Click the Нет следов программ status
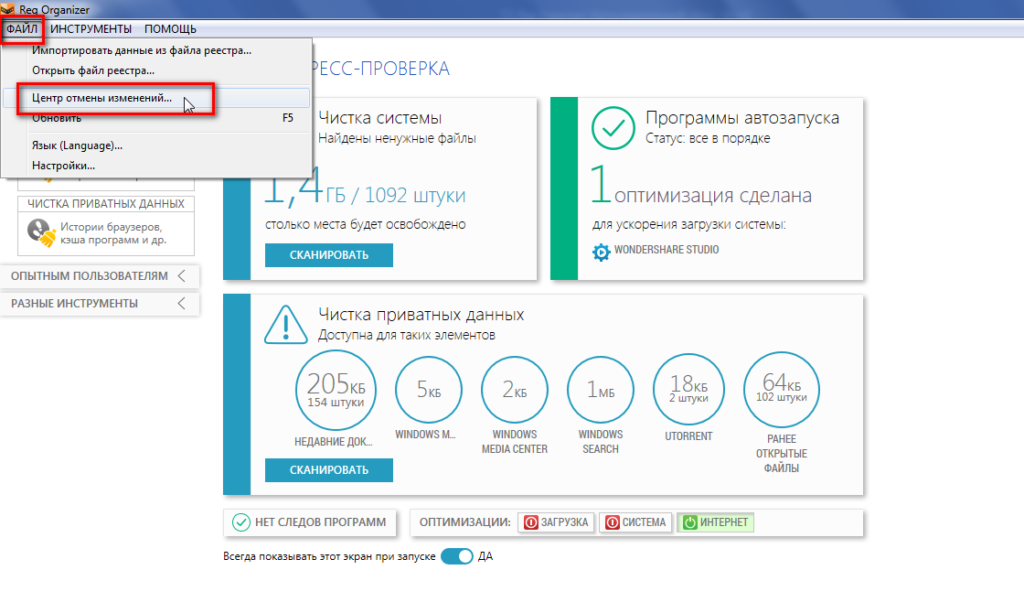Viewport: 1024px width, 613px height. 309,522
